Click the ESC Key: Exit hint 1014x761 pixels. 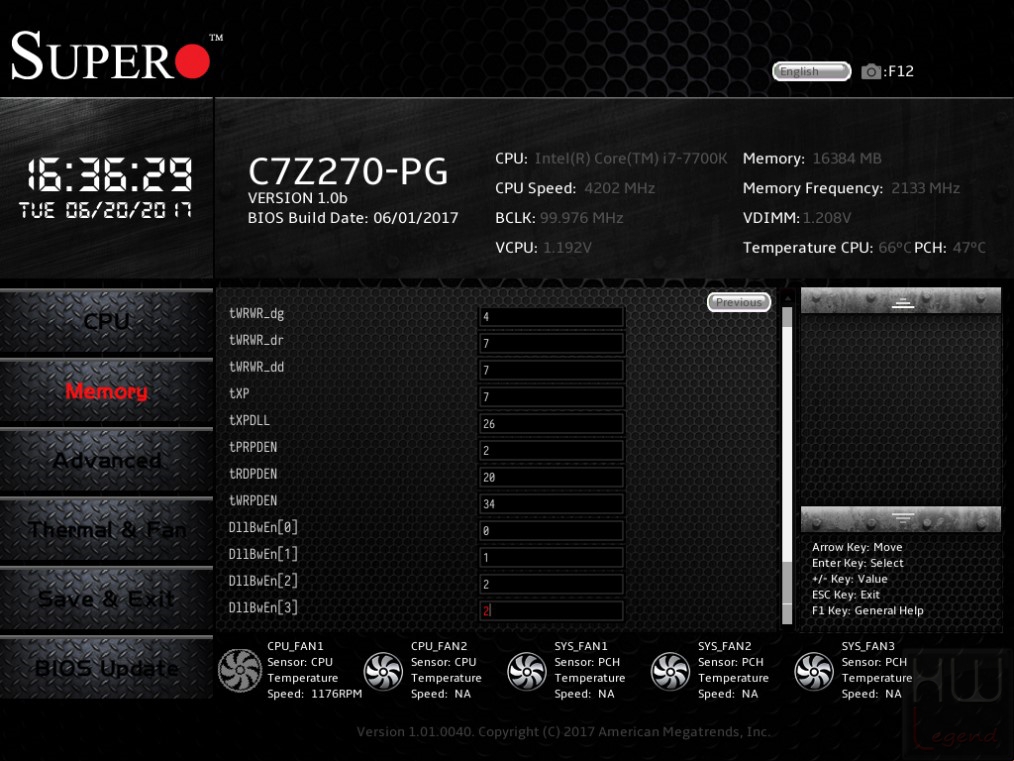click(x=846, y=595)
